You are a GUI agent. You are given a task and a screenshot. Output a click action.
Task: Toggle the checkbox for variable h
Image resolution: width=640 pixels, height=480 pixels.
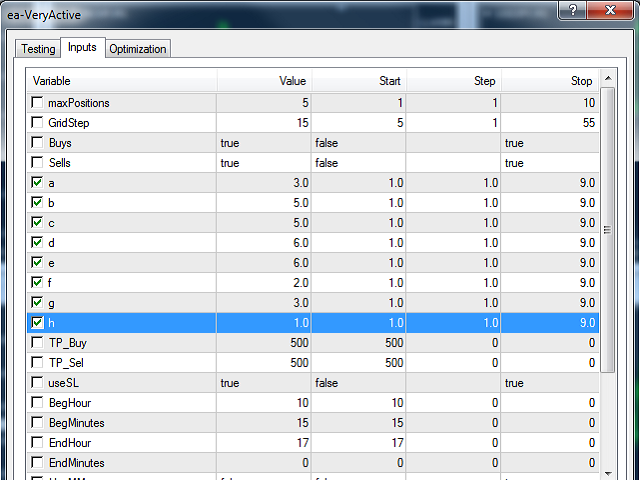coord(37,323)
